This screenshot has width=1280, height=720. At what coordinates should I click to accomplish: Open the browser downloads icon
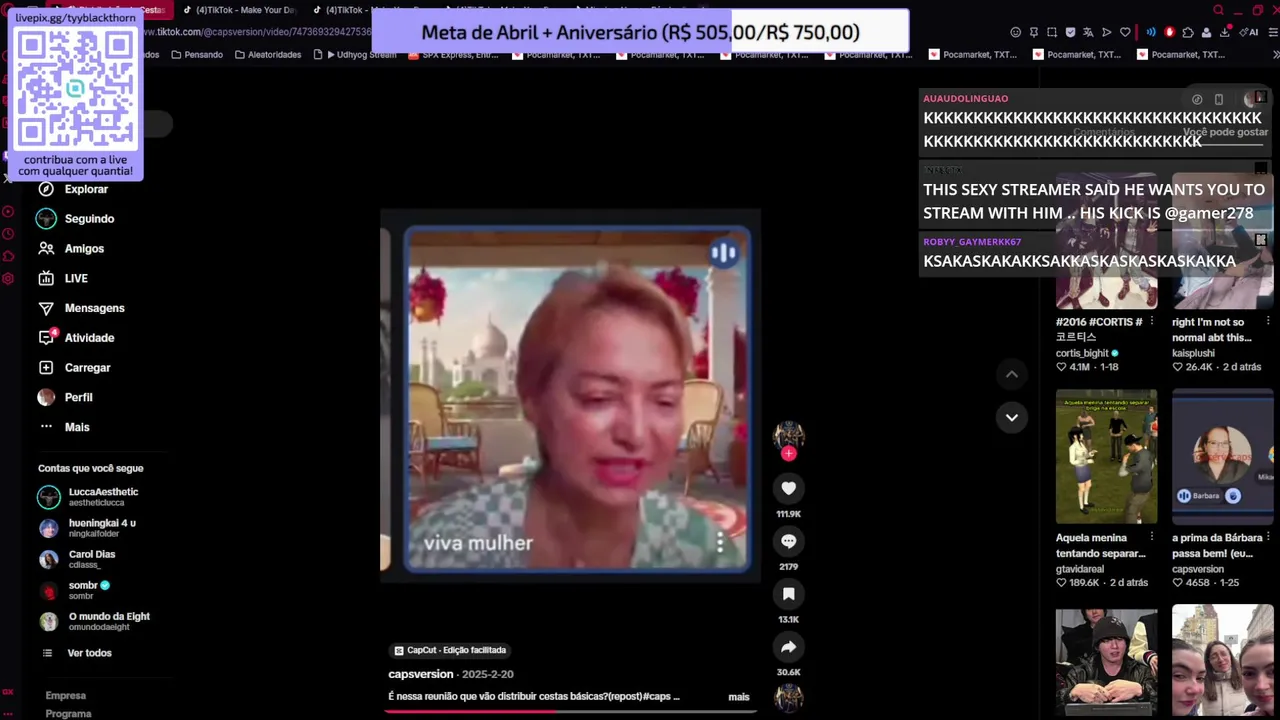tap(1225, 32)
